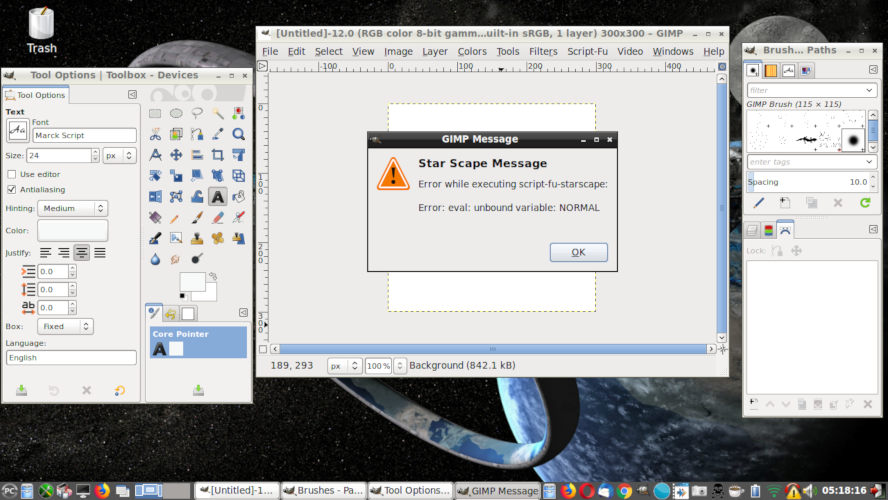The image size is (888, 500).
Task: Select the Airbrush tool
Action: click(238, 217)
